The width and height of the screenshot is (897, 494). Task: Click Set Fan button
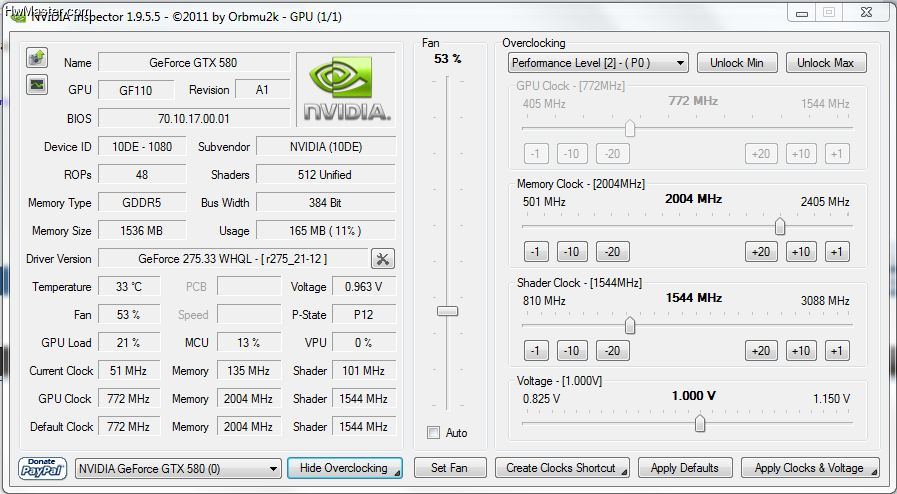pos(450,468)
